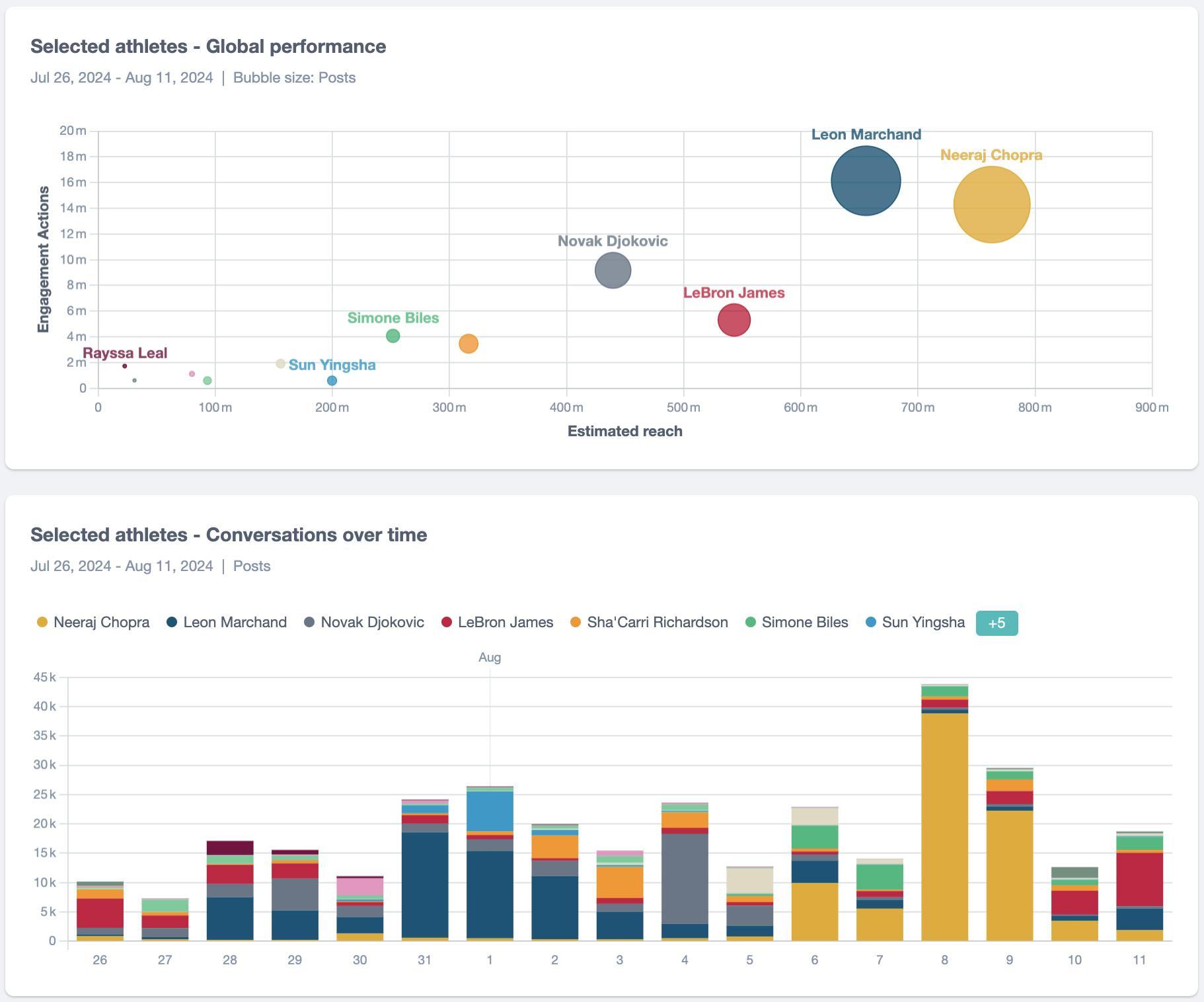1204x1002 pixels.
Task: Click the beige bubble left of Sun Yingsha
Action: tap(280, 364)
